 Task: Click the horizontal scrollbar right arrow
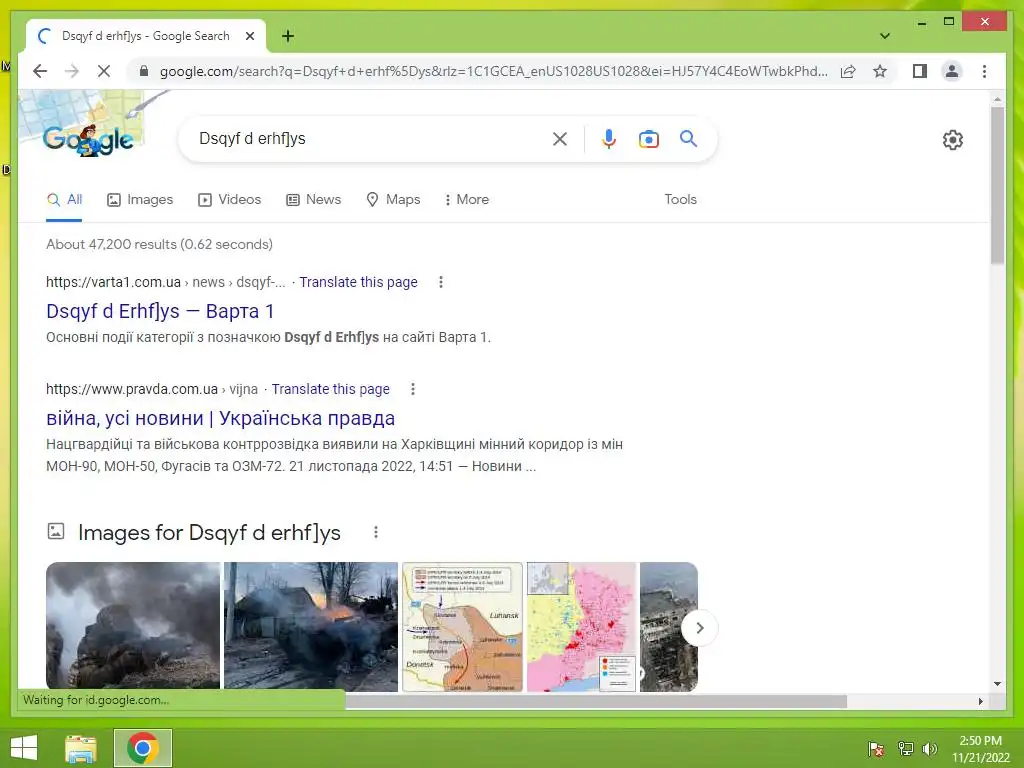pyautogui.click(x=980, y=701)
